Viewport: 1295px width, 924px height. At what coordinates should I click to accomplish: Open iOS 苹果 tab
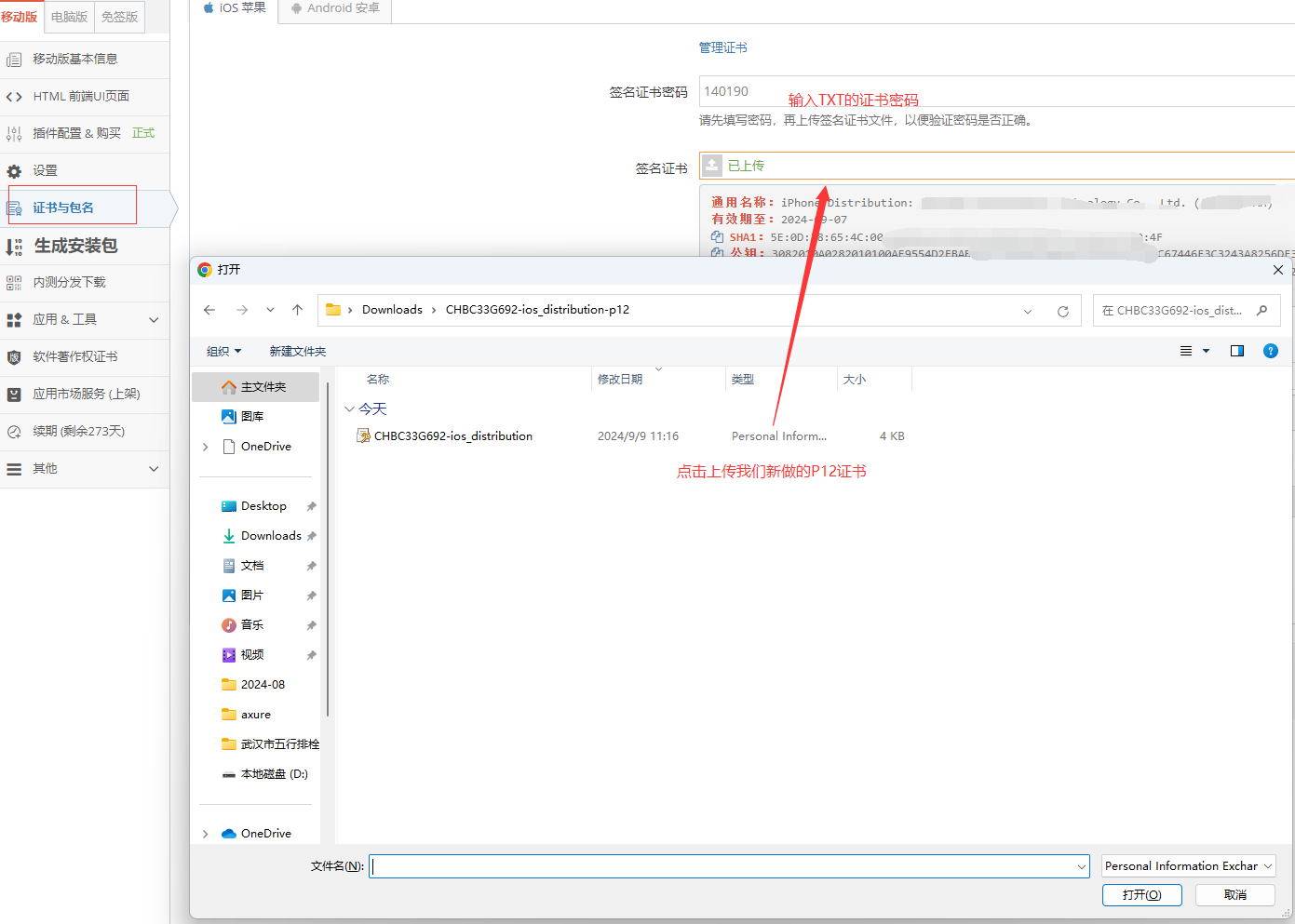[x=235, y=8]
